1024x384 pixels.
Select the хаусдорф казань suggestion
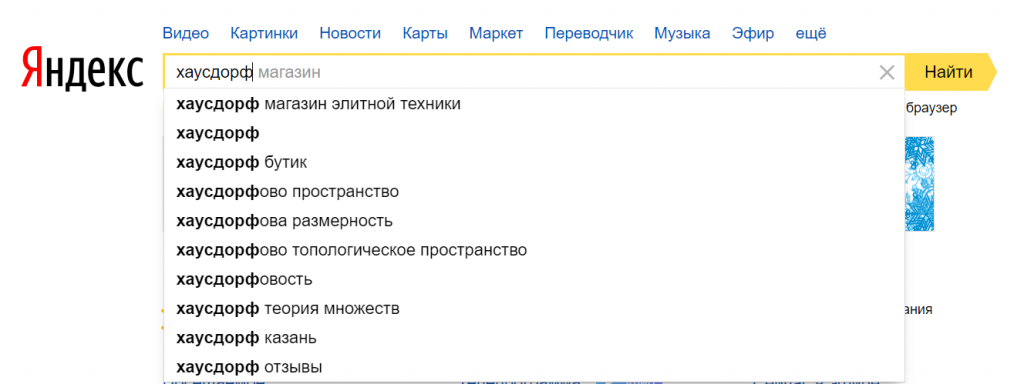534,338
